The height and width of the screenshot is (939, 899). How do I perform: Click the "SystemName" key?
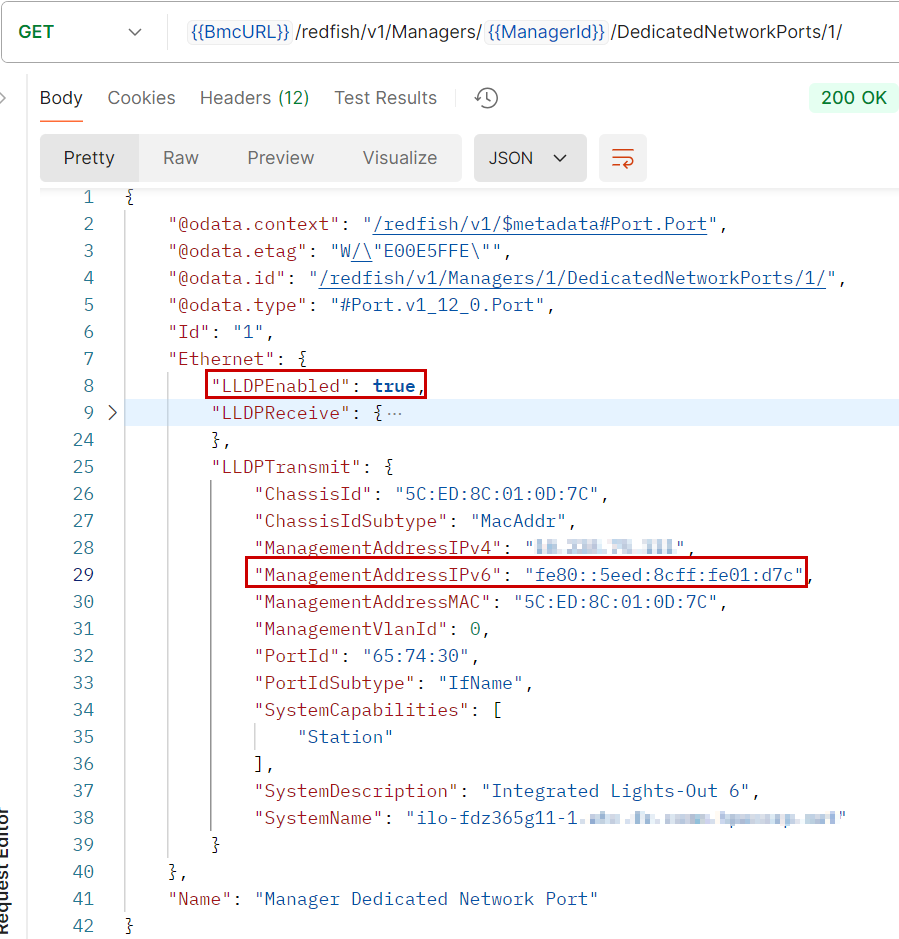pyautogui.click(x=319, y=818)
